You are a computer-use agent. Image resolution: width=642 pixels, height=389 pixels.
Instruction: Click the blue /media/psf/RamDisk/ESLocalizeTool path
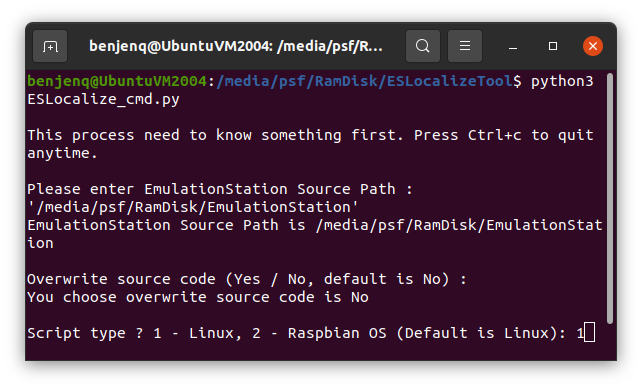pyautogui.click(x=364, y=81)
